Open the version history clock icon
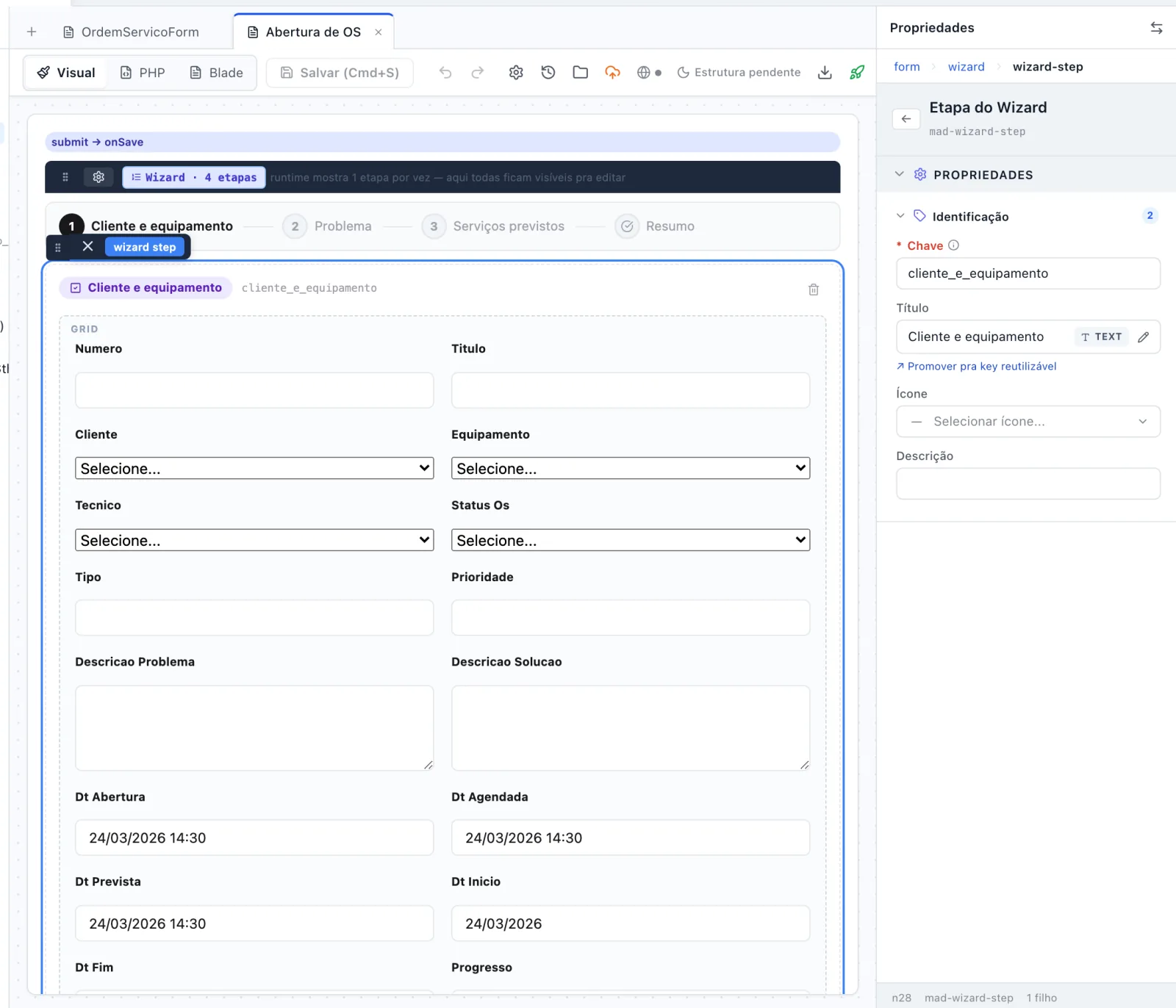Viewport: 1176px width, 1008px height. click(x=548, y=72)
